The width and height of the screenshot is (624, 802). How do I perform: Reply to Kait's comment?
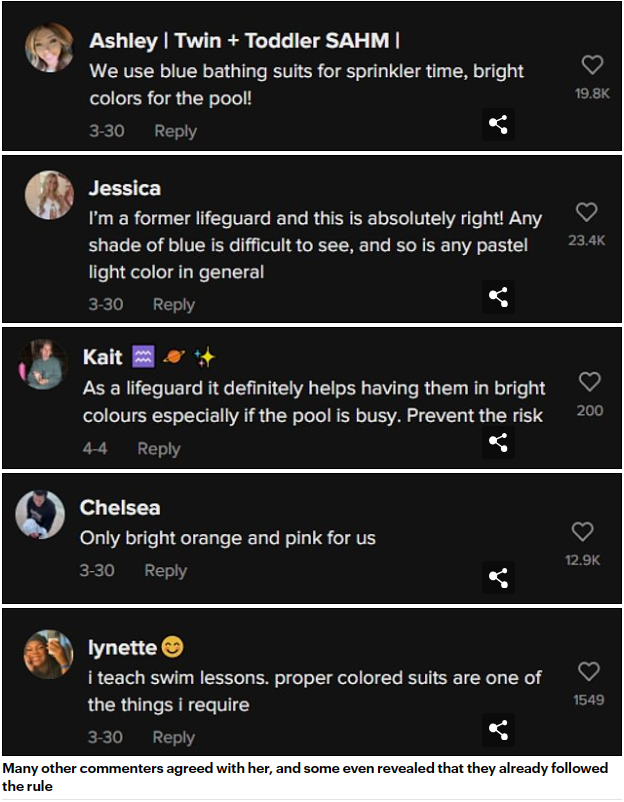tap(158, 449)
